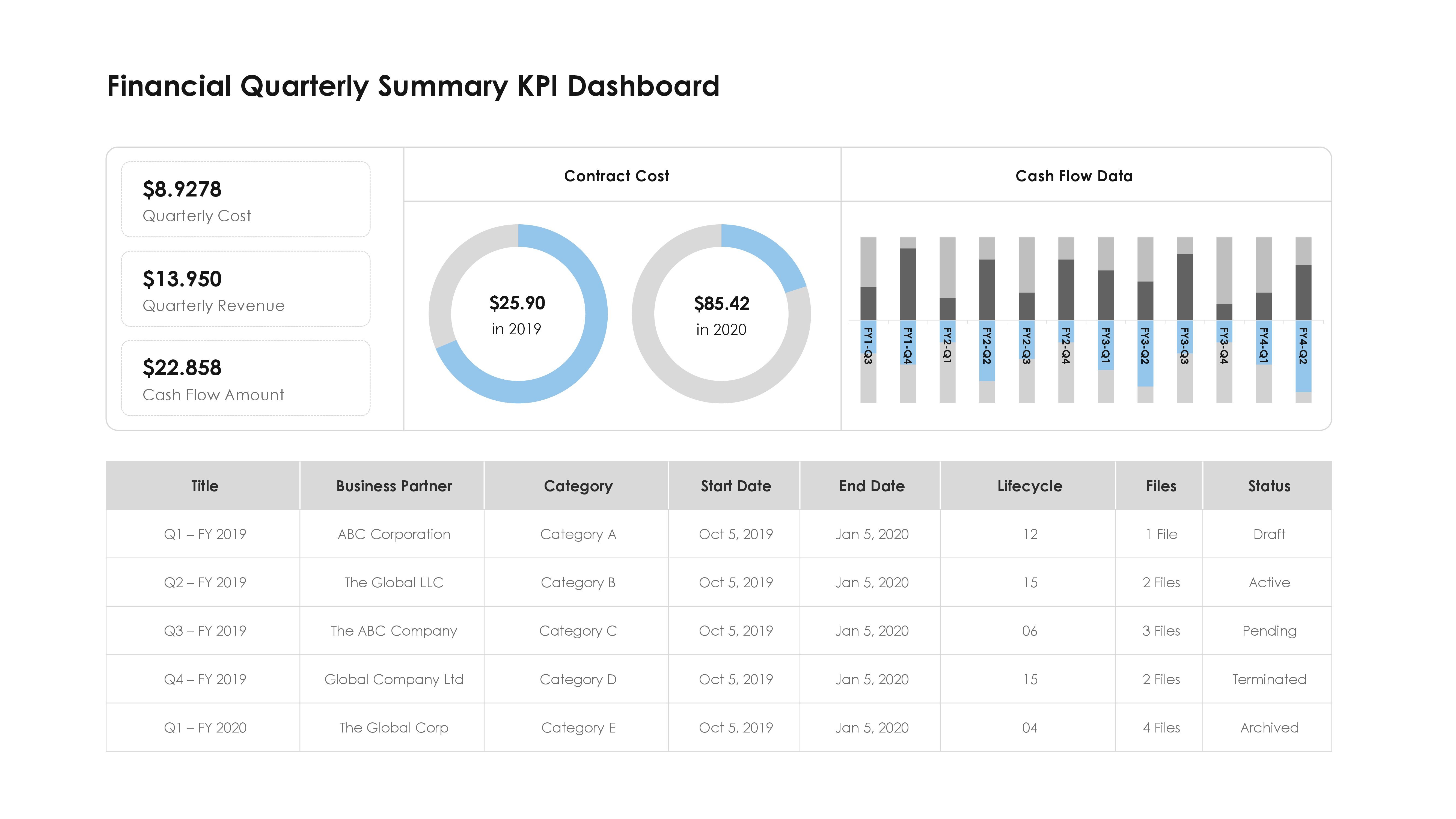This screenshot has width=1456, height=819.
Task: Click the End Date column header
Action: pyautogui.click(x=870, y=486)
